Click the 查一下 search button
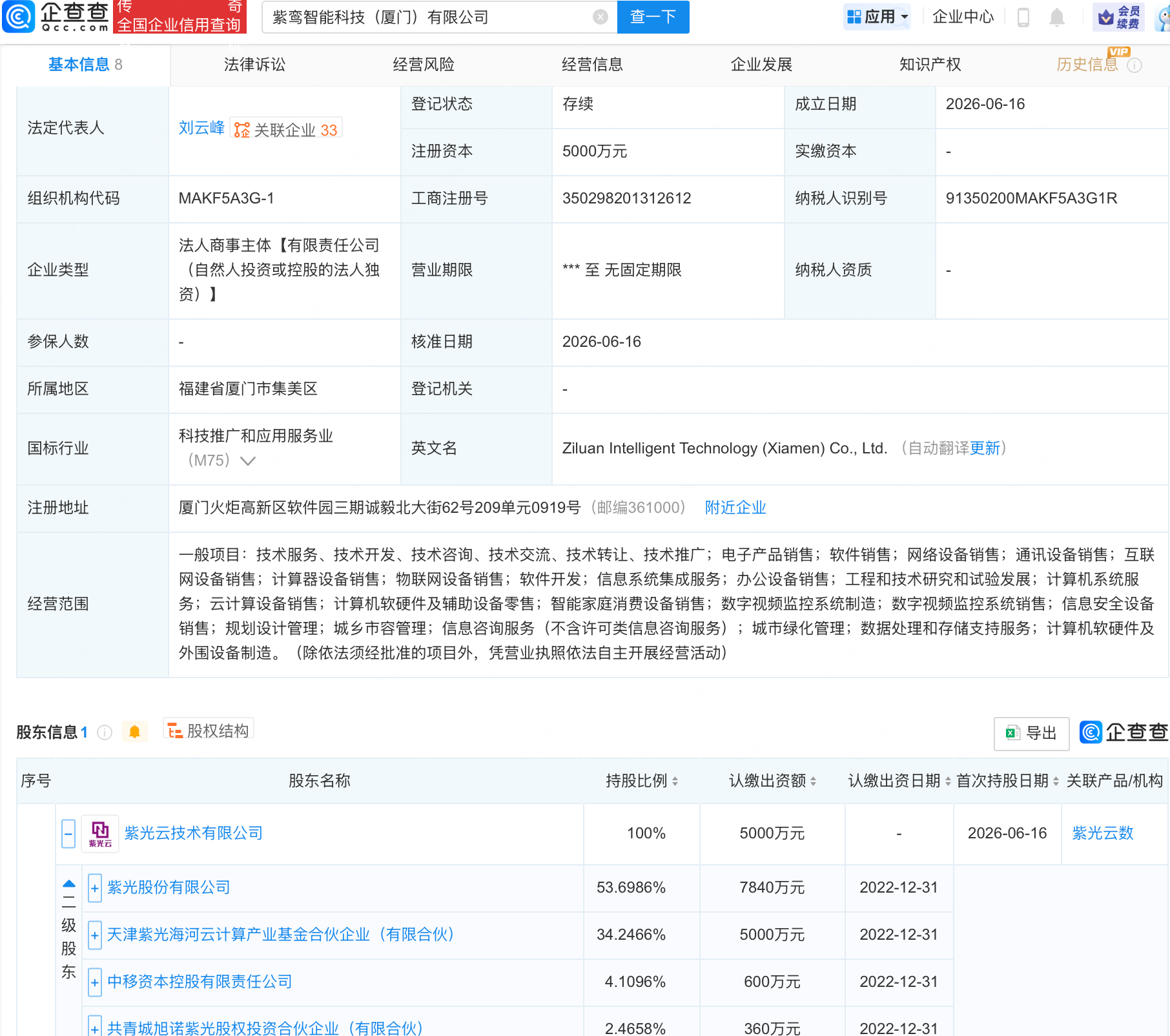The height and width of the screenshot is (1036, 1170). (x=653, y=17)
